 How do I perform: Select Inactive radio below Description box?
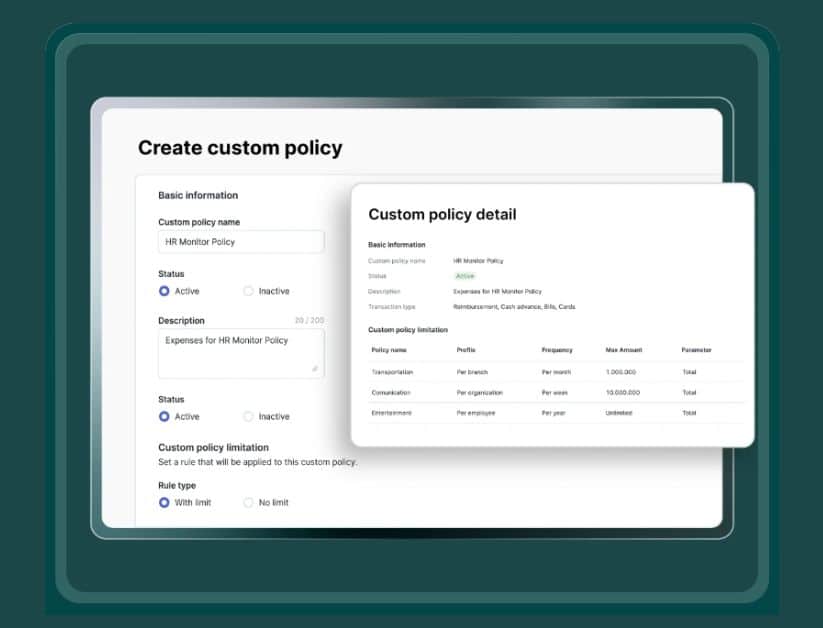pos(248,416)
